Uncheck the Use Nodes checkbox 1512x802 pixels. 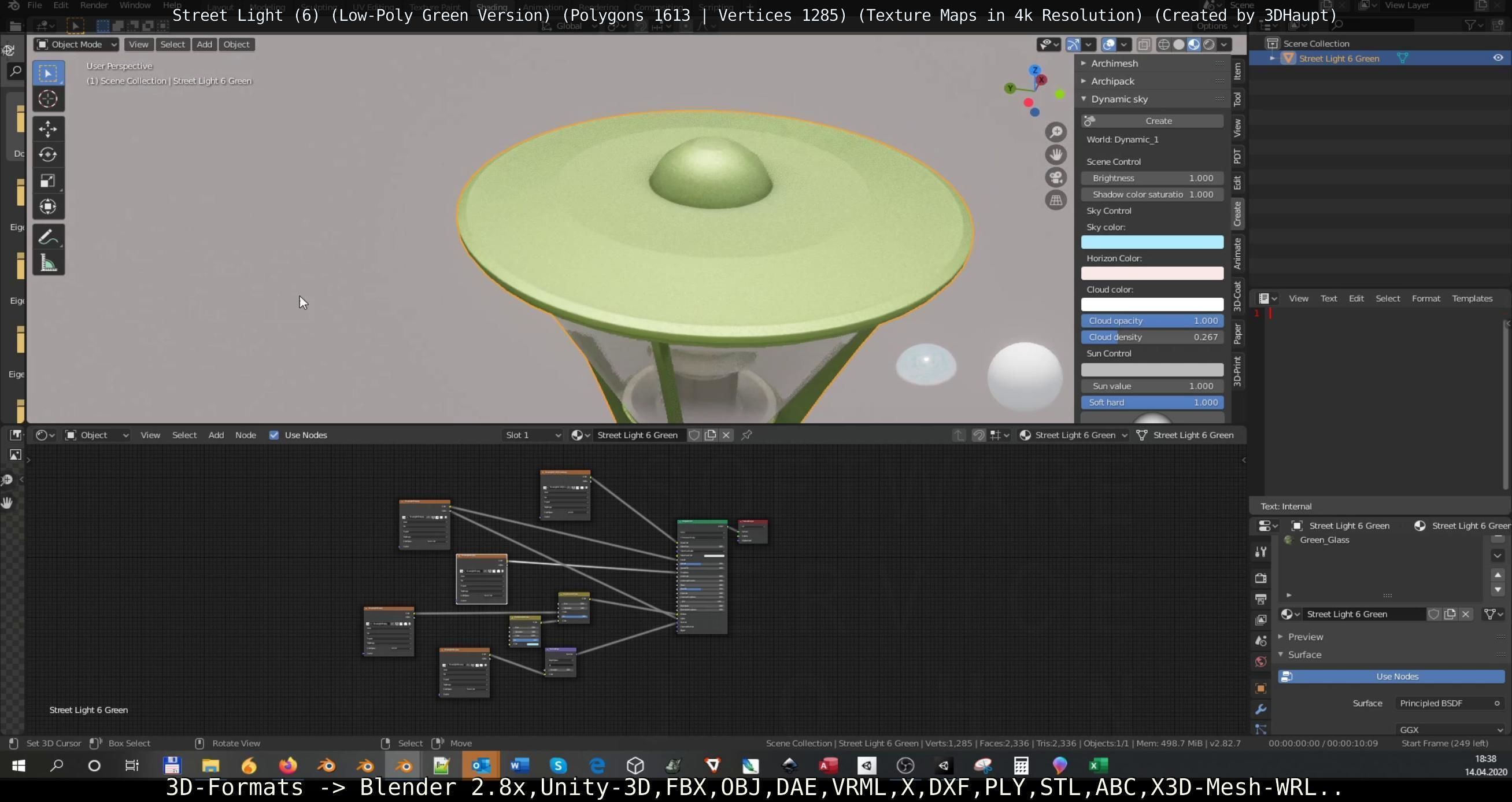point(273,435)
